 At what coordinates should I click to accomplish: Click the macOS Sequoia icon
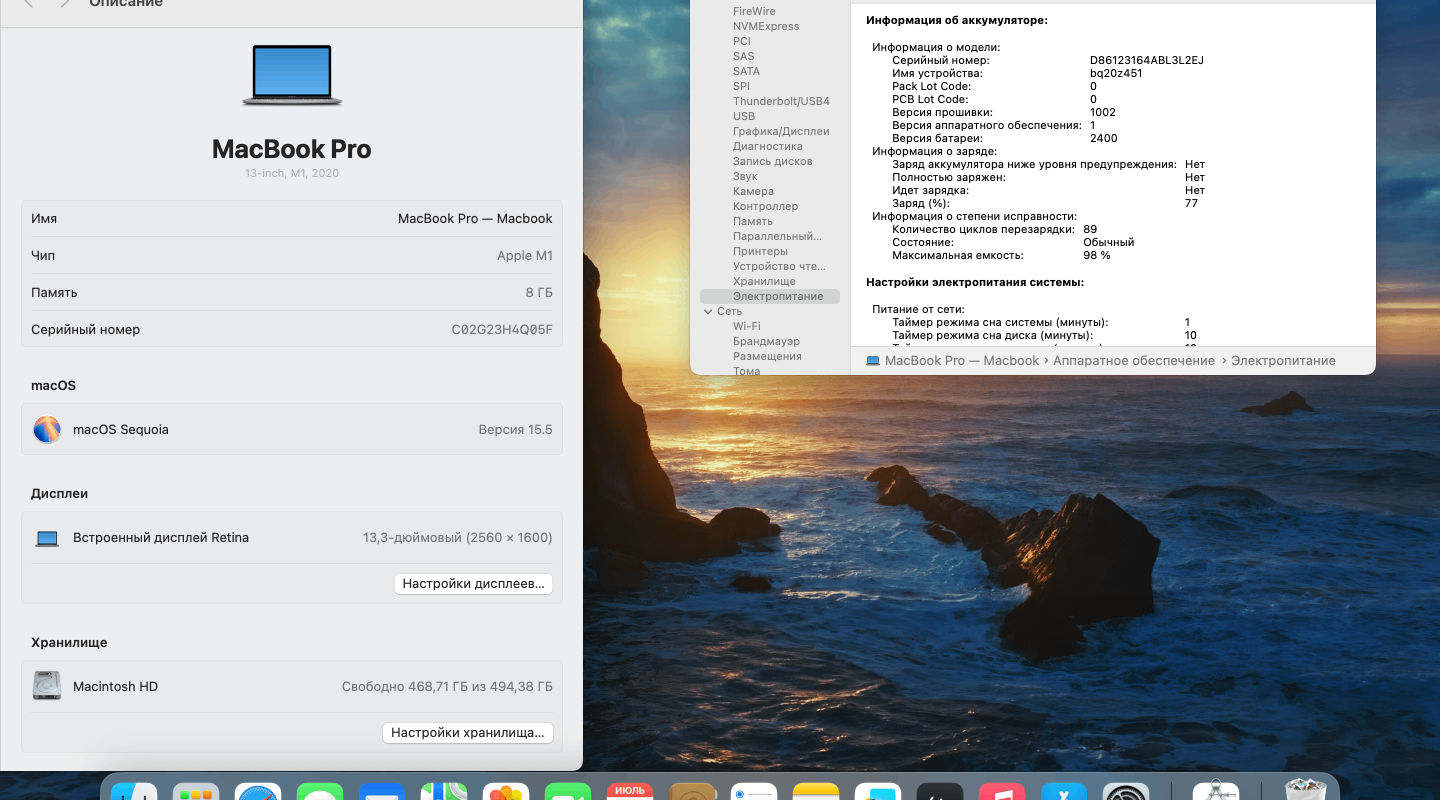(47, 429)
